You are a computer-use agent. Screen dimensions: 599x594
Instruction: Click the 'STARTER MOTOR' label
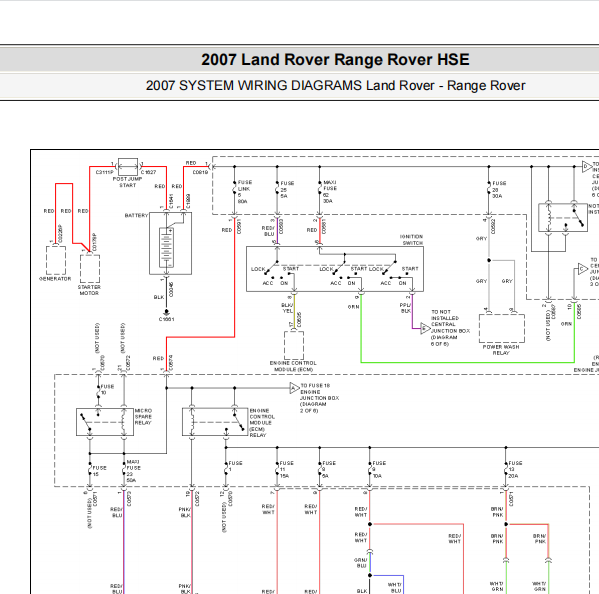(89, 290)
